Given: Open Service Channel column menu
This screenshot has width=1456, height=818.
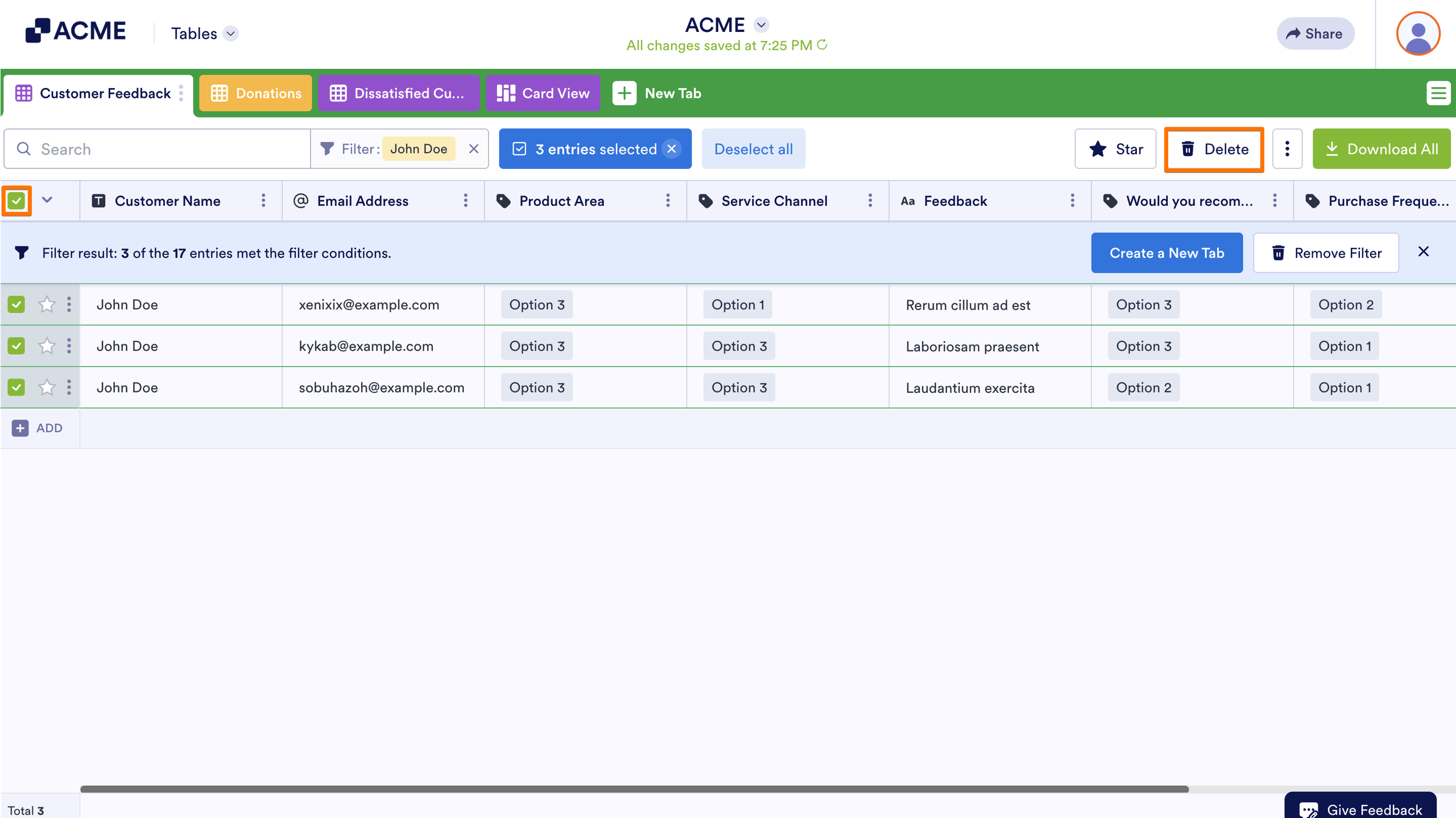Looking at the screenshot, I should (870, 201).
